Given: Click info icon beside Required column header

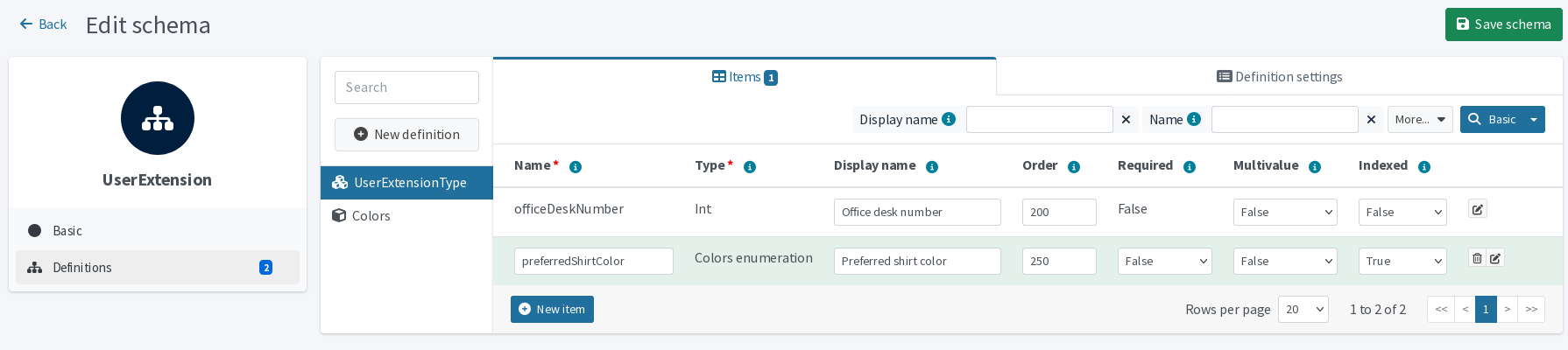Looking at the screenshot, I should click(x=1190, y=166).
